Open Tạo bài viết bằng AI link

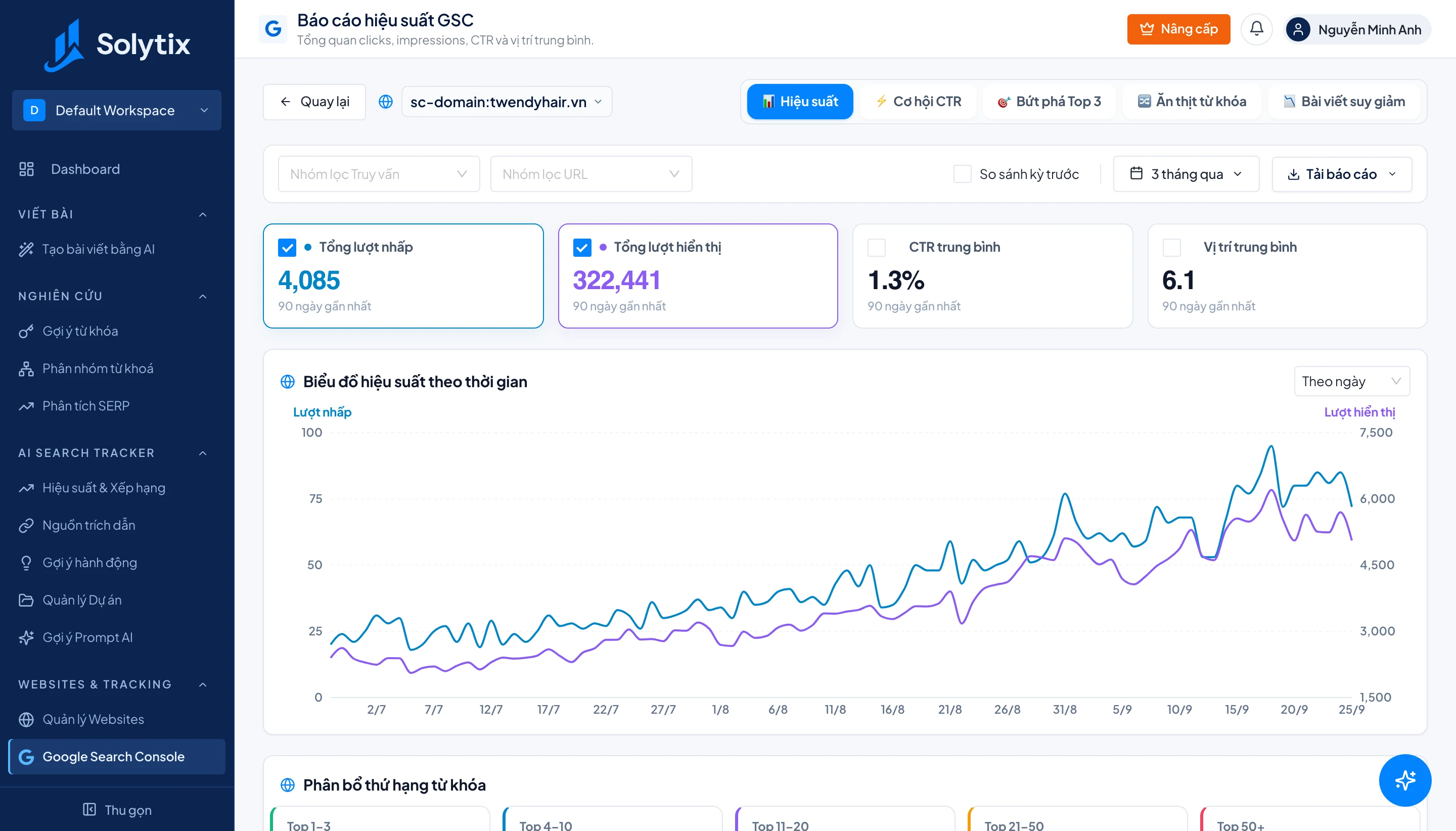(116, 249)
